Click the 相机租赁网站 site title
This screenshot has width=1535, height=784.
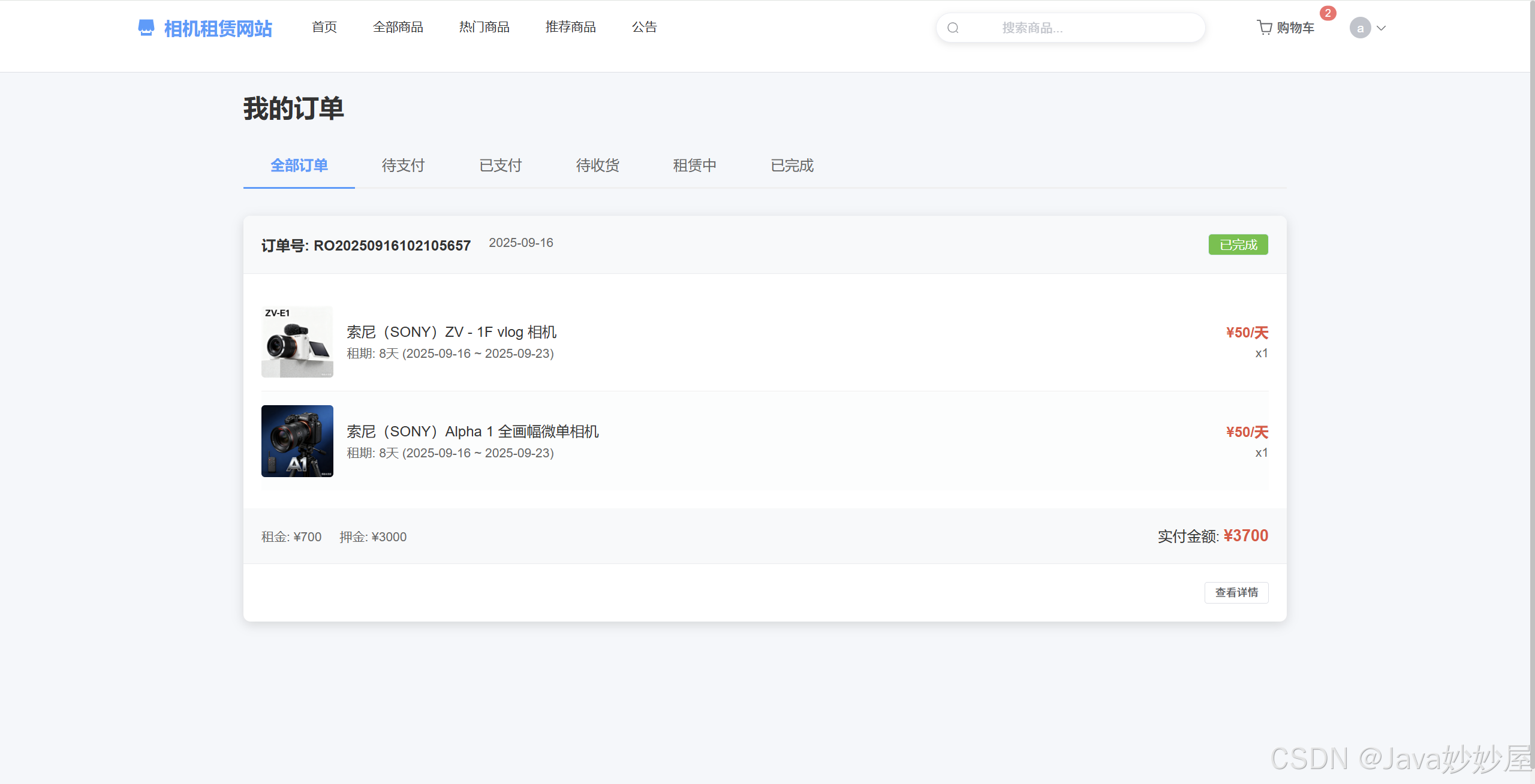(x=218, y=28)
